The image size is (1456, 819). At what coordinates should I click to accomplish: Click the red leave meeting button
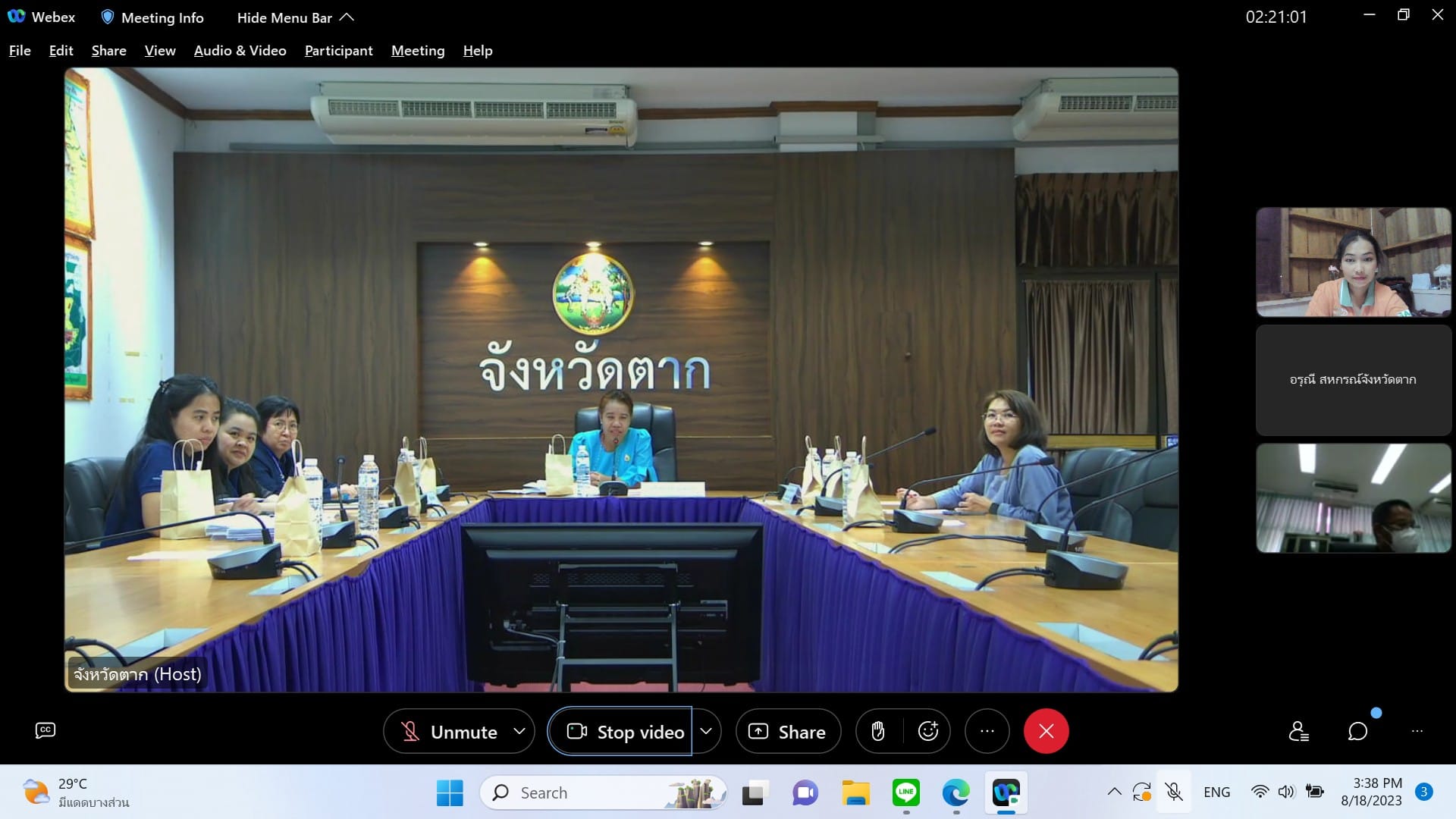[x=1046, y=731]
